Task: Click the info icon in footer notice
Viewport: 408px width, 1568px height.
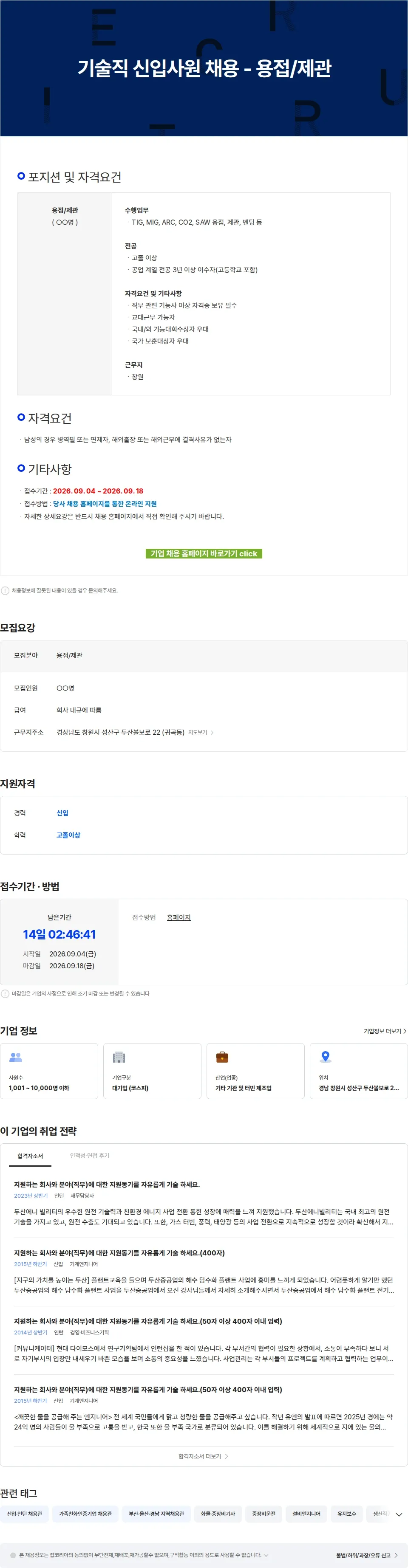Action: tap(13, 1554)
